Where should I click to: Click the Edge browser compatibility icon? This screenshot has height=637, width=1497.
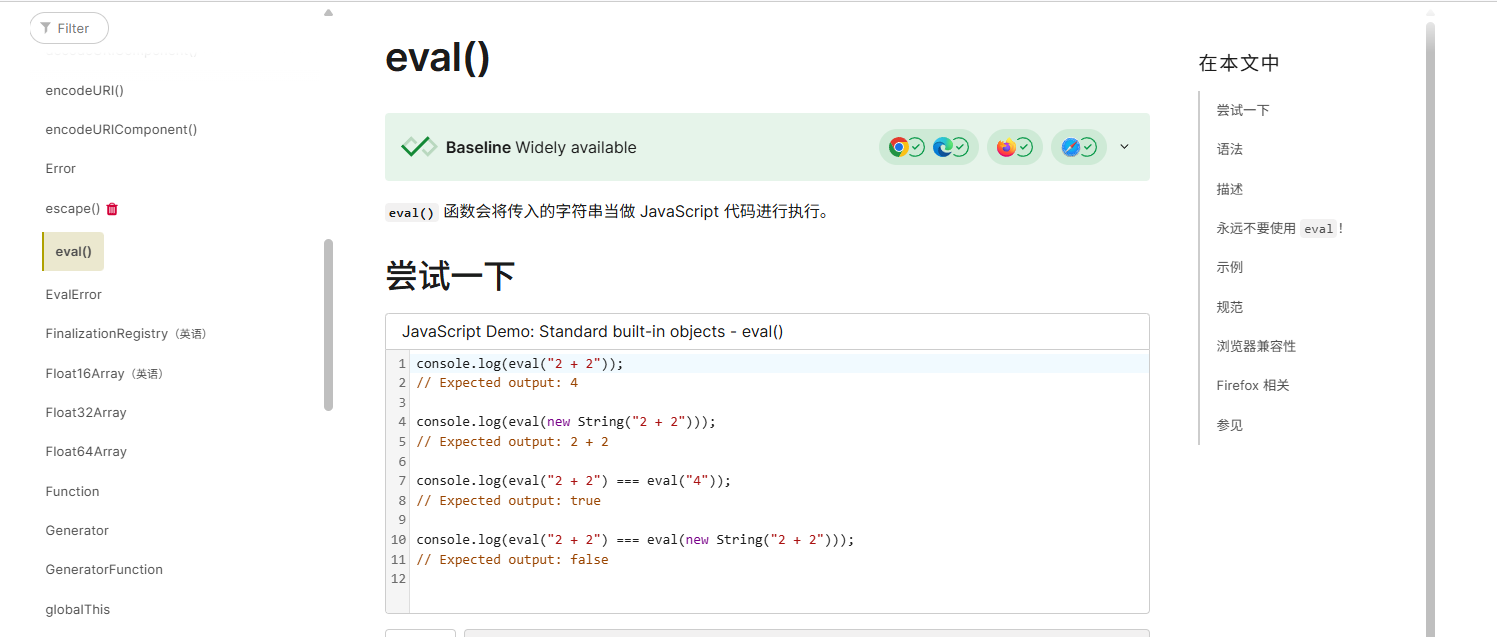pos(942,147)
